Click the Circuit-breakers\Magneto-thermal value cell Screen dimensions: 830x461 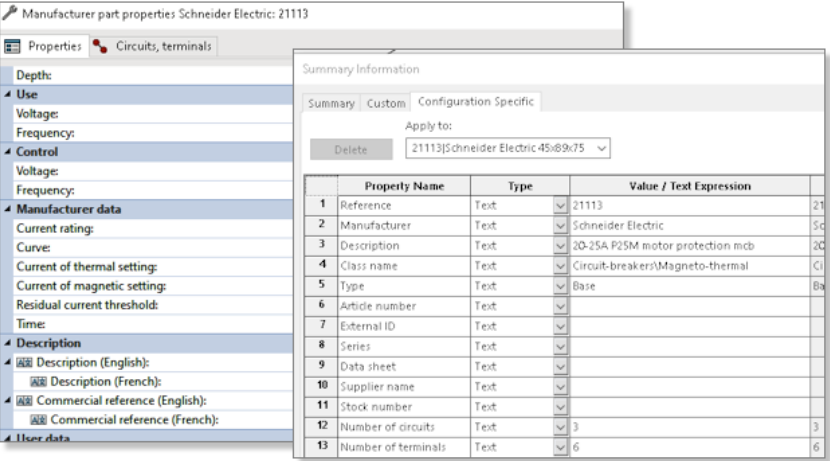coord(690,266)
